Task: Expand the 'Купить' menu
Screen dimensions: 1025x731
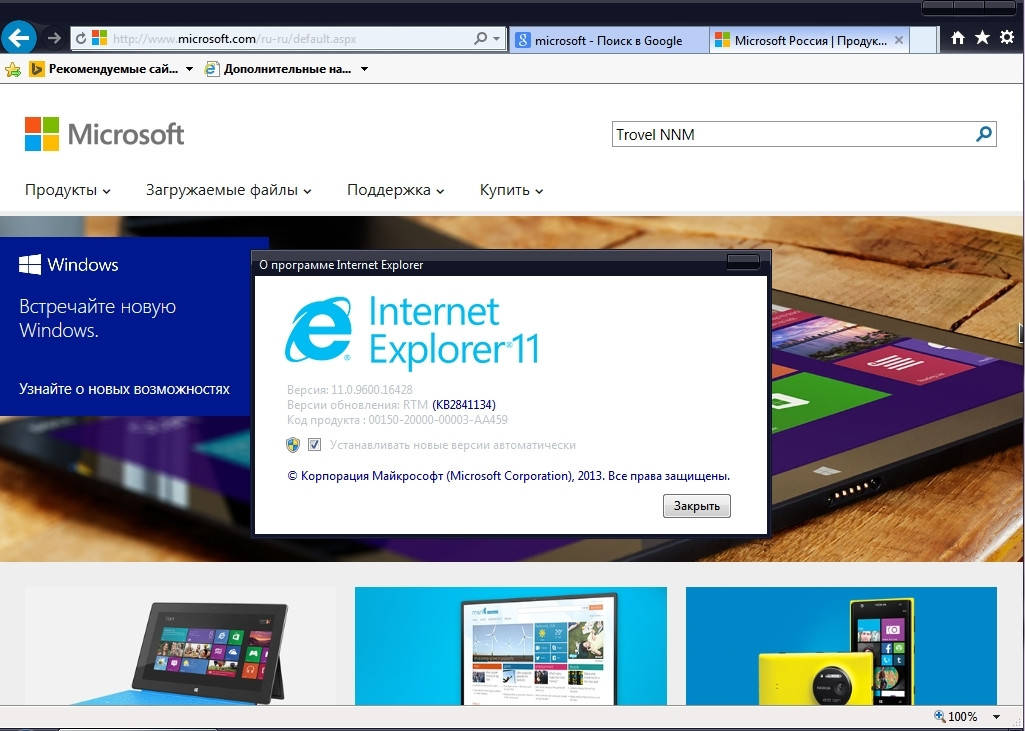Action: click(511, 190)
